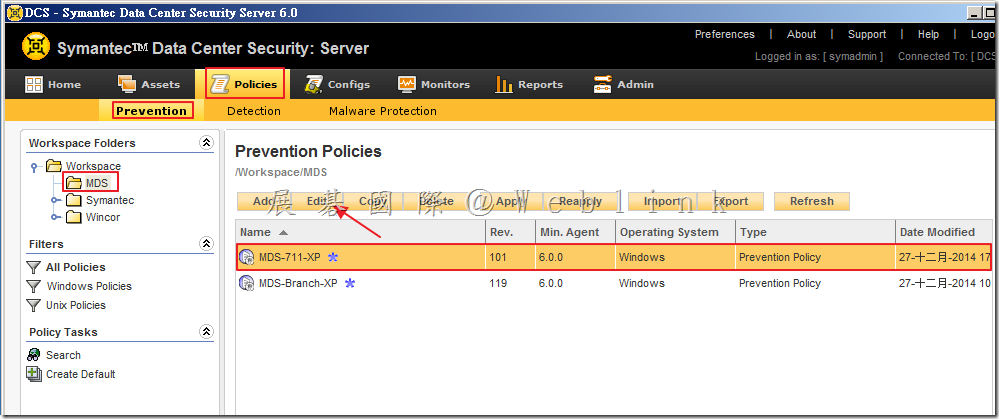Select the Malware Protection sub-tab
Screen dimensions: 999x419
click(x=383, y=111)
